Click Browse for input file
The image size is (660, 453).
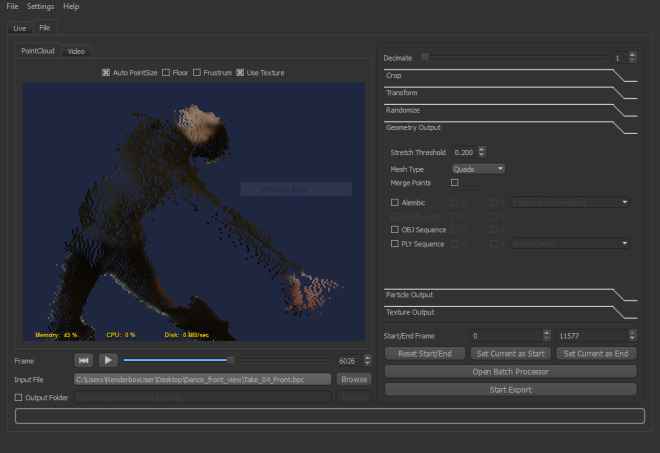[x=353, y=379]
